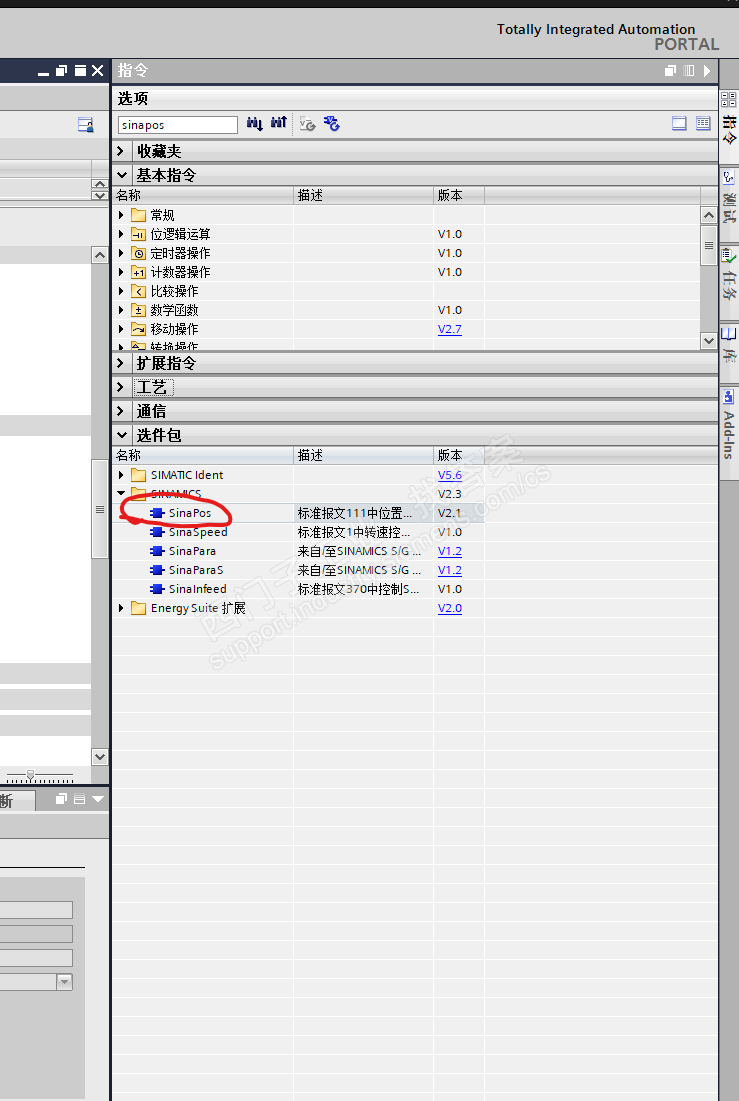The height and width of the screenshot is (1101, 739).
Task: Switch instruction pane to single-pane view icon
Action: [679, 124]
